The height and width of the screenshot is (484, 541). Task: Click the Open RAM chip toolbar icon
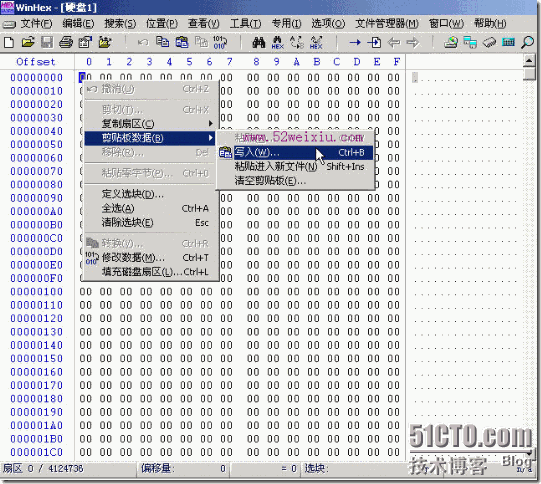click(489, 42)
